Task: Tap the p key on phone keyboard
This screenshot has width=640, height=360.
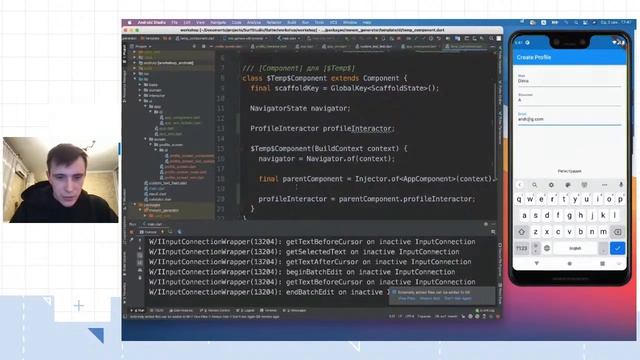Action: 620,200
